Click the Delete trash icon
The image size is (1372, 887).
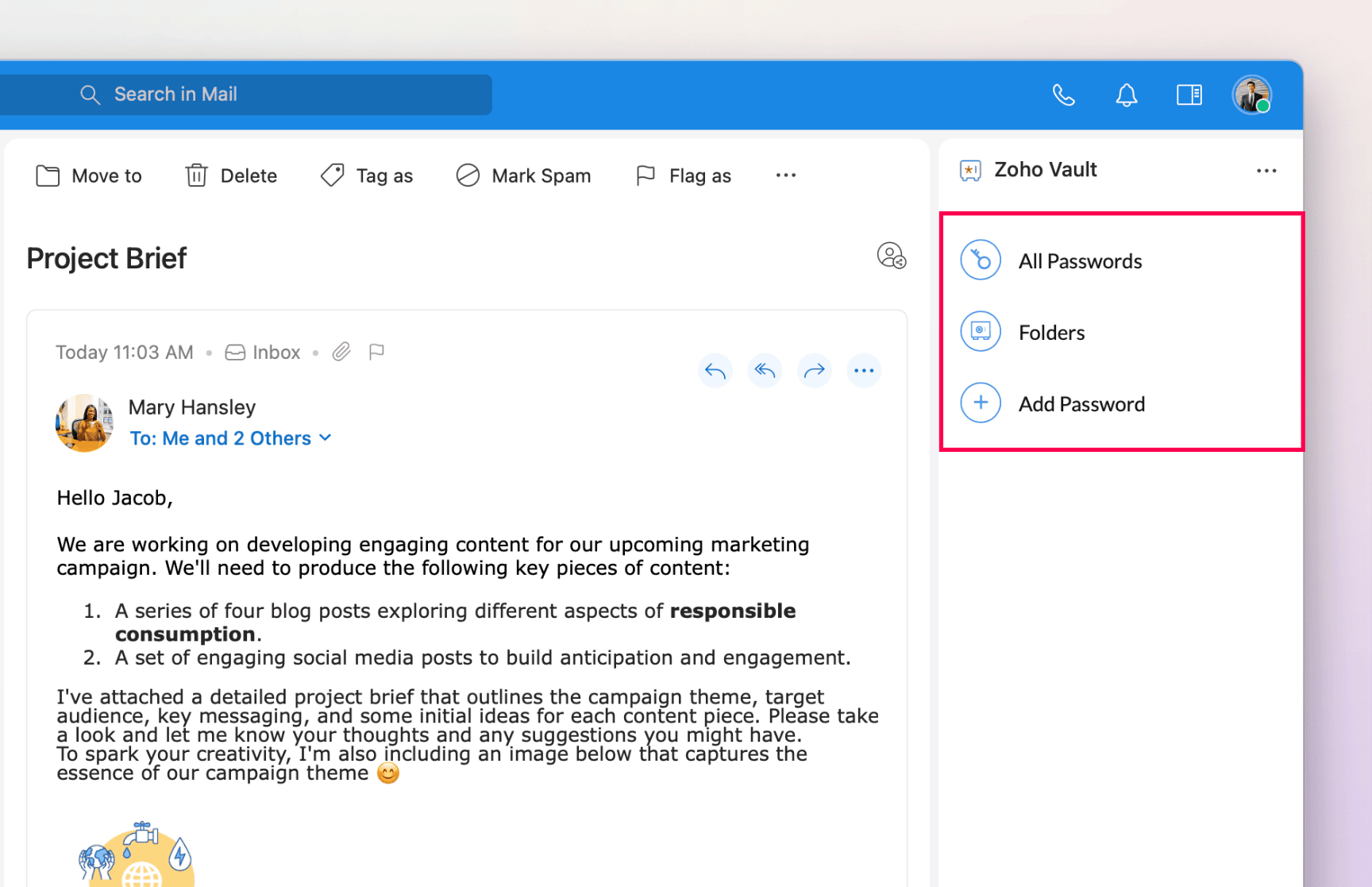(x=196, y=175)
